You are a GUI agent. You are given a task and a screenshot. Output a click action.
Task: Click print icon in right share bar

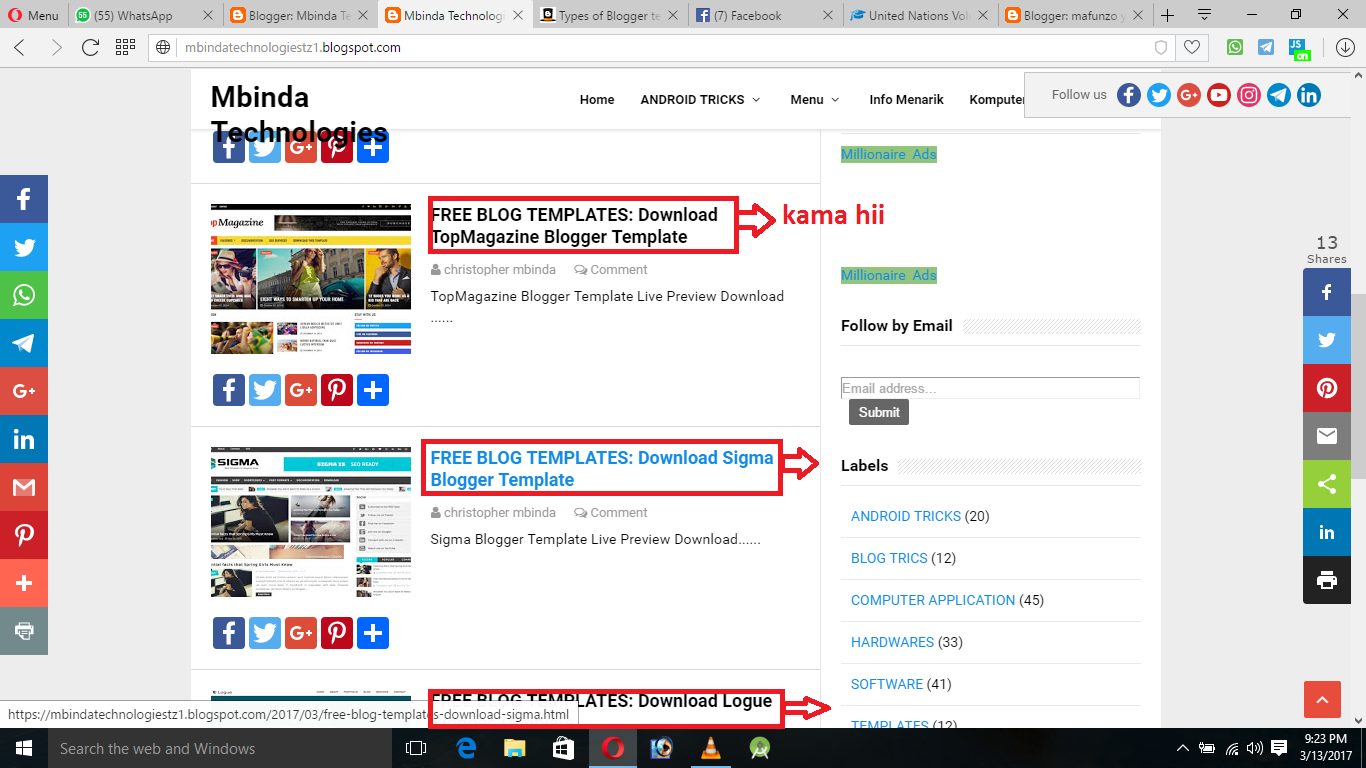click(x=1327, y=580)
